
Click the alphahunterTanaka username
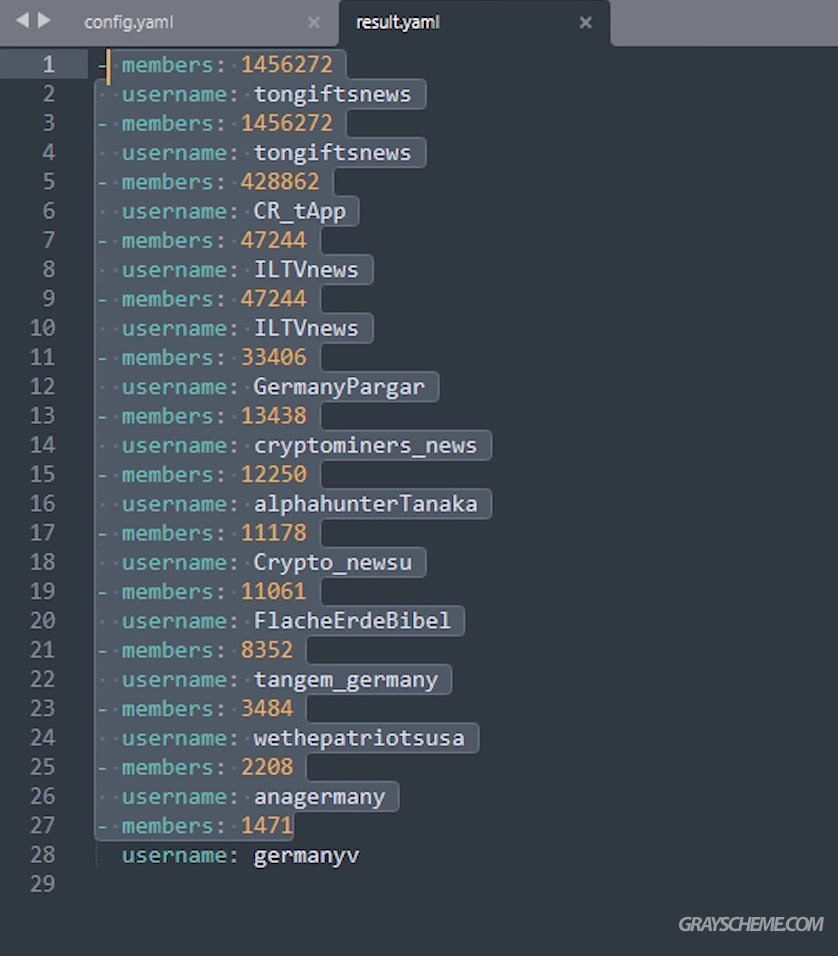365,504
